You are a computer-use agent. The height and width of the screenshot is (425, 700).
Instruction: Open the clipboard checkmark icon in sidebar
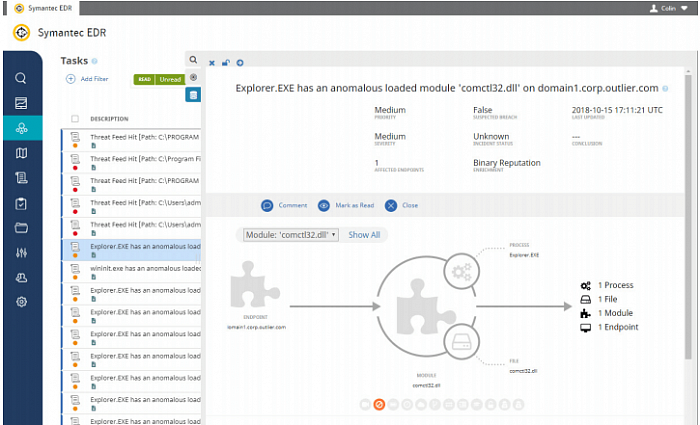(21, 204)
